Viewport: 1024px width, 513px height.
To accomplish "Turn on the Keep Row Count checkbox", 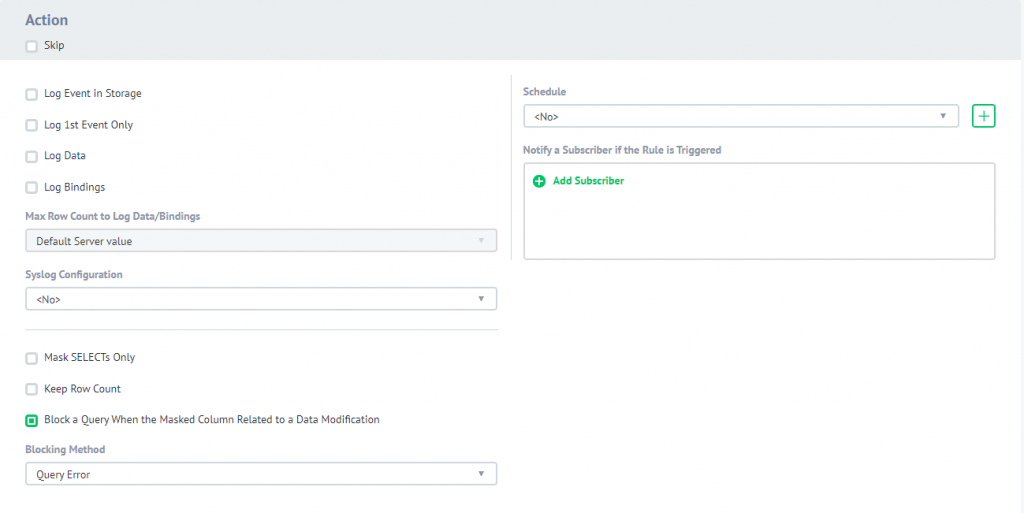I will coord(32,389).
